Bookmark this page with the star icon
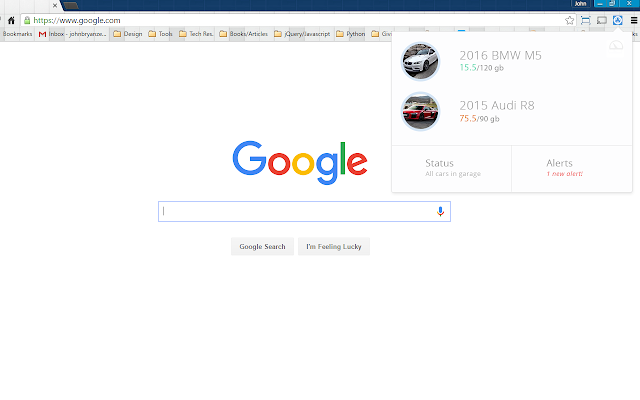The image size is (640, 400). (569, 20)
